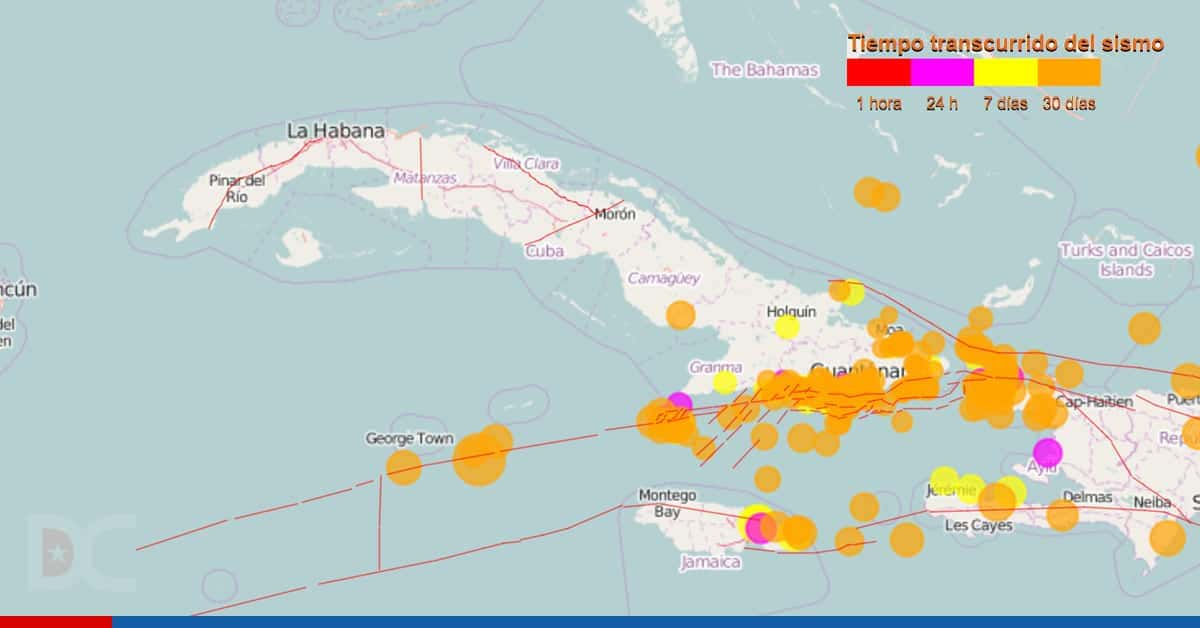1200x628 pixels.
Task: Click Turks and Caicos Islands label
Action: tap(1126, 260)
